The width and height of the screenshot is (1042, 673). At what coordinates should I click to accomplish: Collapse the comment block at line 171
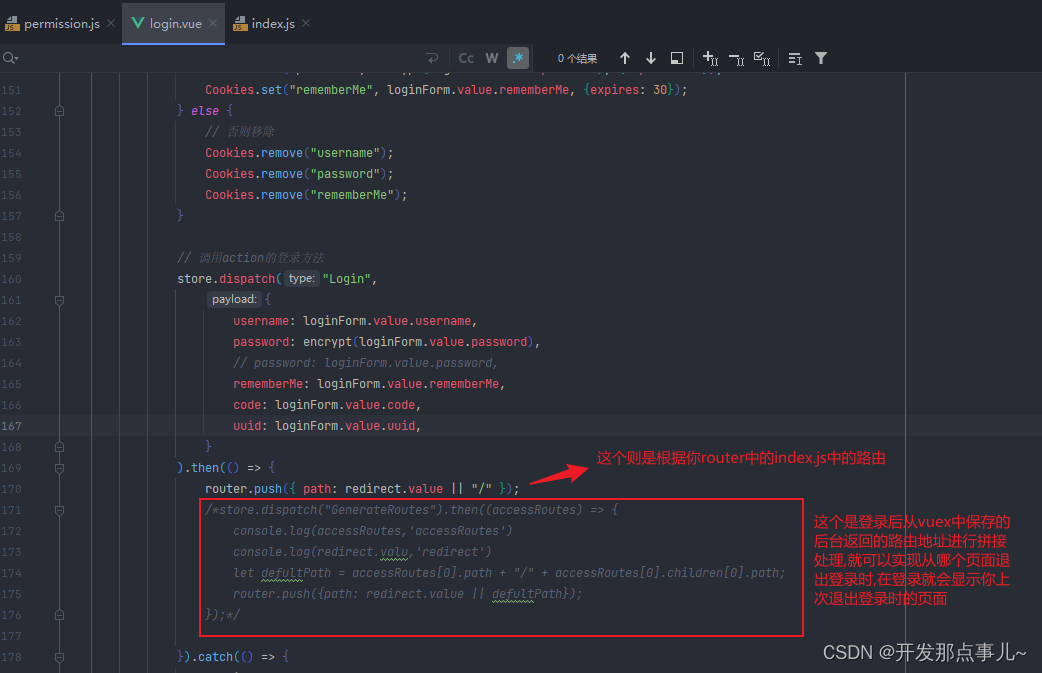(59, 510)
